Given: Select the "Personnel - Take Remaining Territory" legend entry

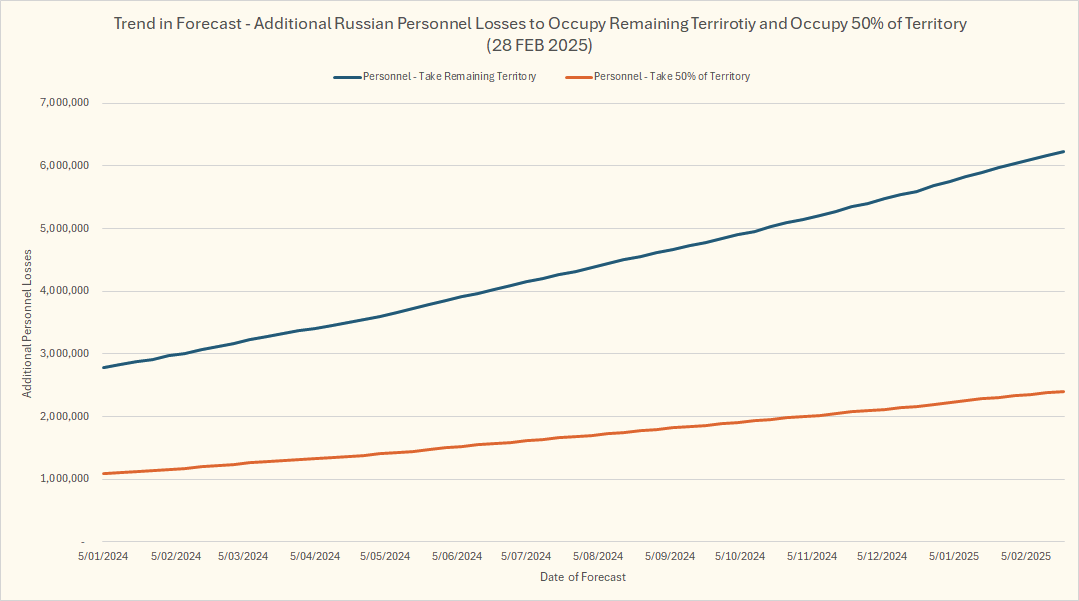Looking at the screenshot, I should click(449, 77).
